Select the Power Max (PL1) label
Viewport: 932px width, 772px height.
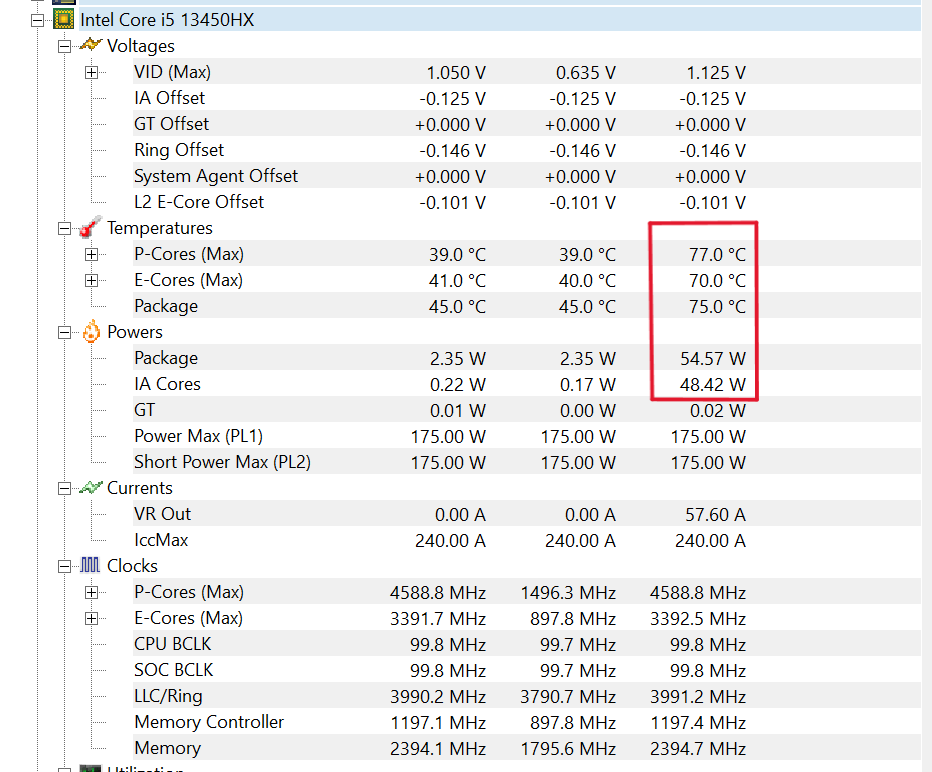coord(199,437)
